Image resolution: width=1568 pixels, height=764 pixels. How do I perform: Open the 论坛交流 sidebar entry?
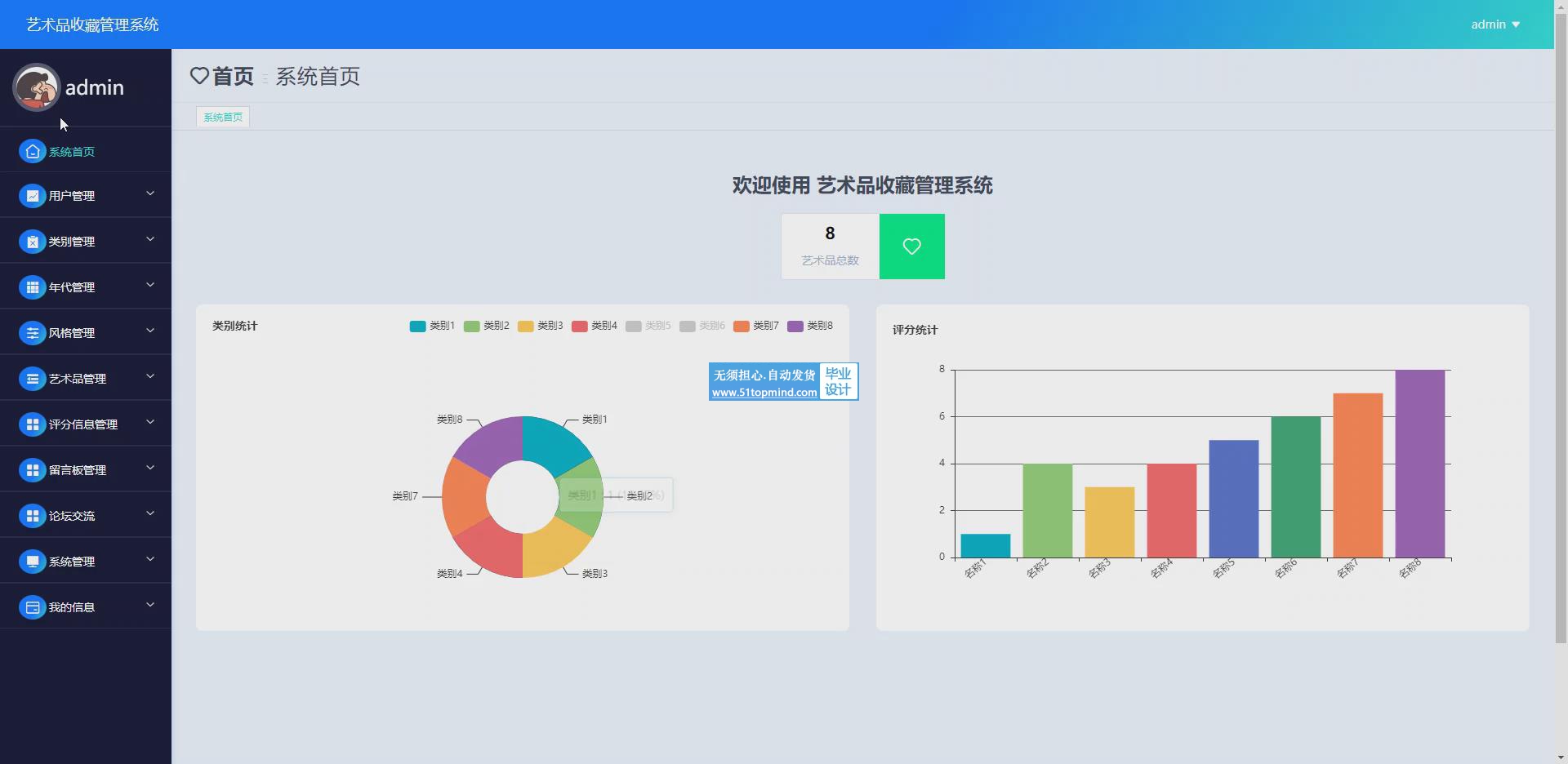(72, 516)
